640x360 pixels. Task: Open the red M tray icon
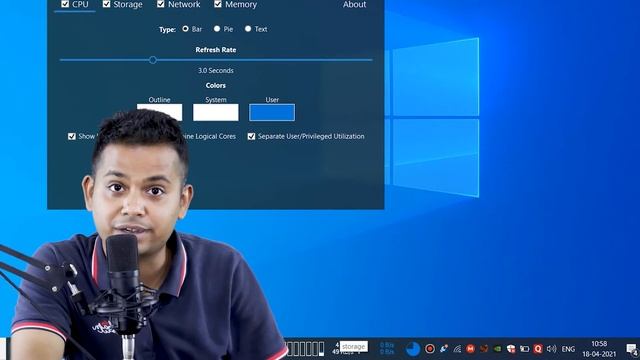coord(470,349)
